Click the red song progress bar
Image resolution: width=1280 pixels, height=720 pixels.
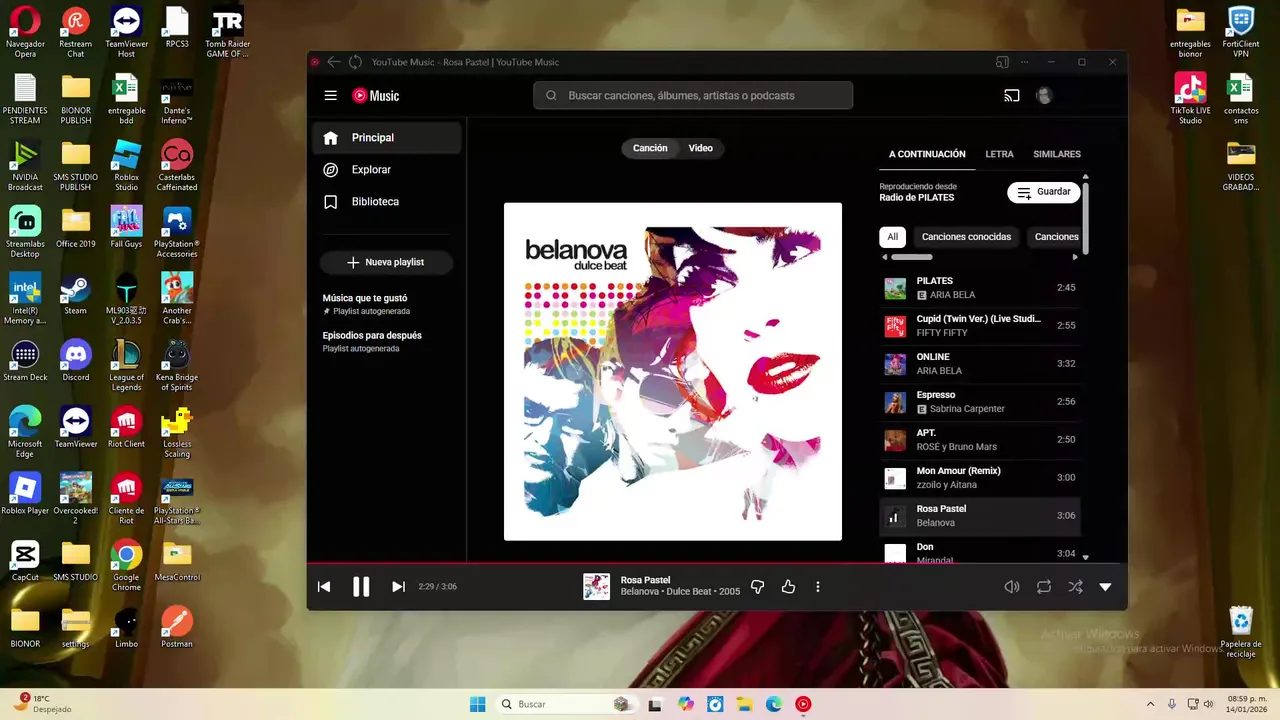tap(717, 564)
